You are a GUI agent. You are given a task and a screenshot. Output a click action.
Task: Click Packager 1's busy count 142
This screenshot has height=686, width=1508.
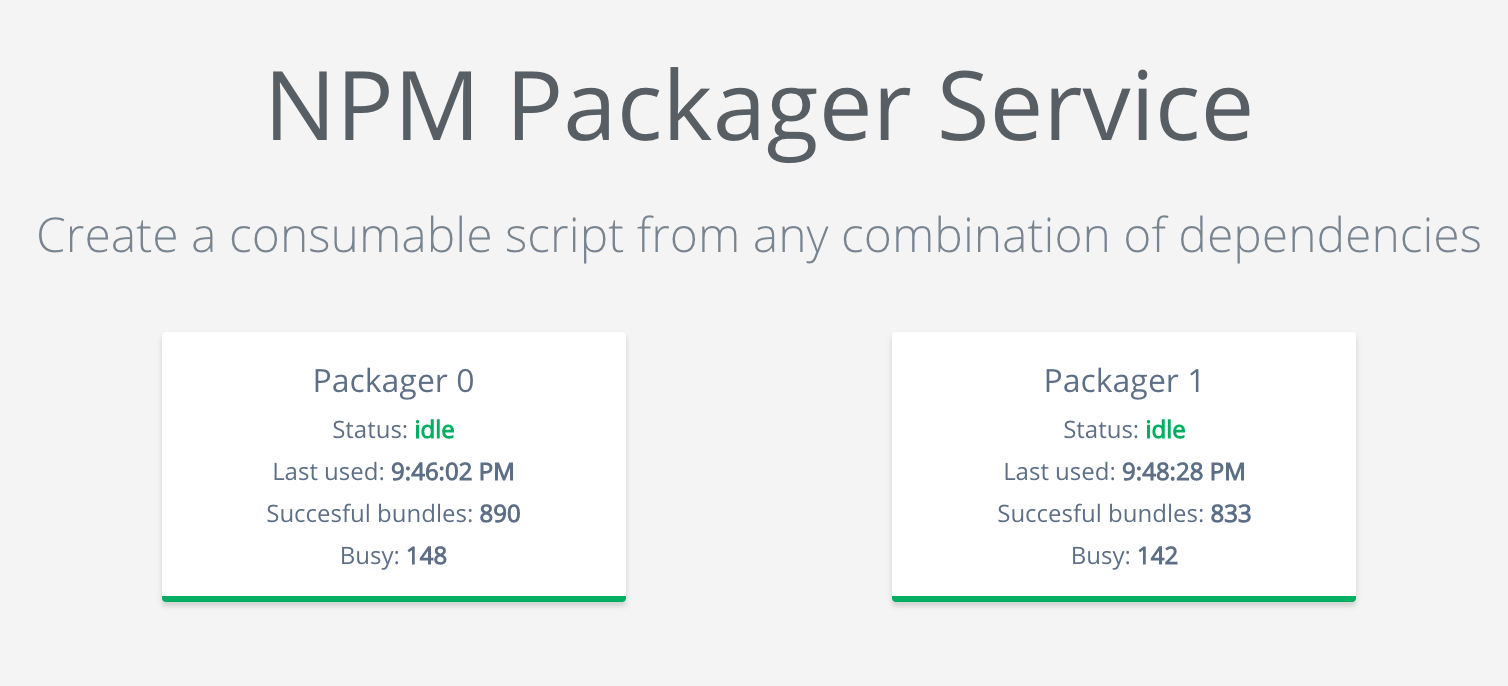[1157, 556]
